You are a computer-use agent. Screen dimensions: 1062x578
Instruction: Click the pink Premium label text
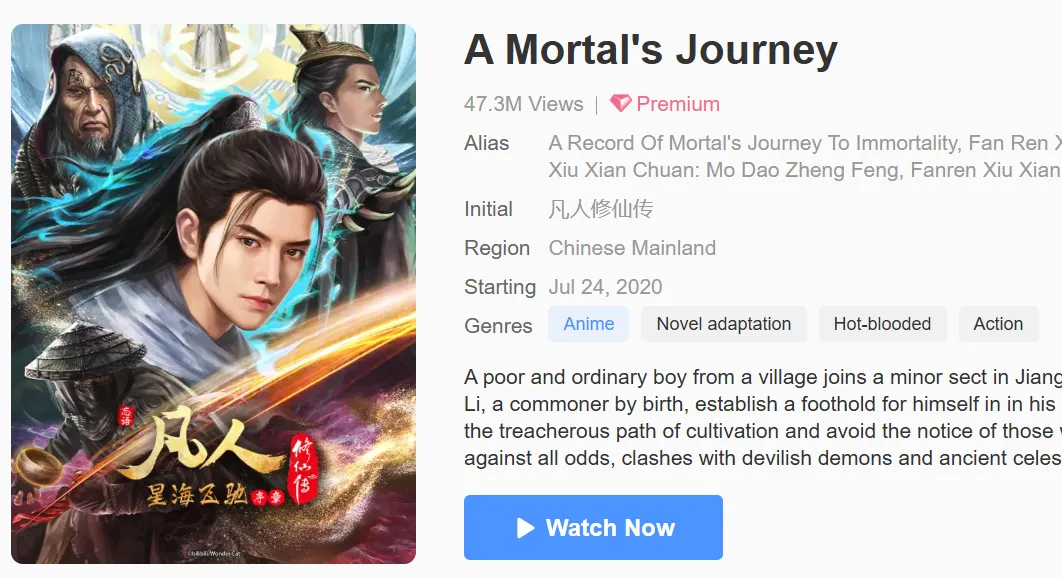tap(678, 104)
